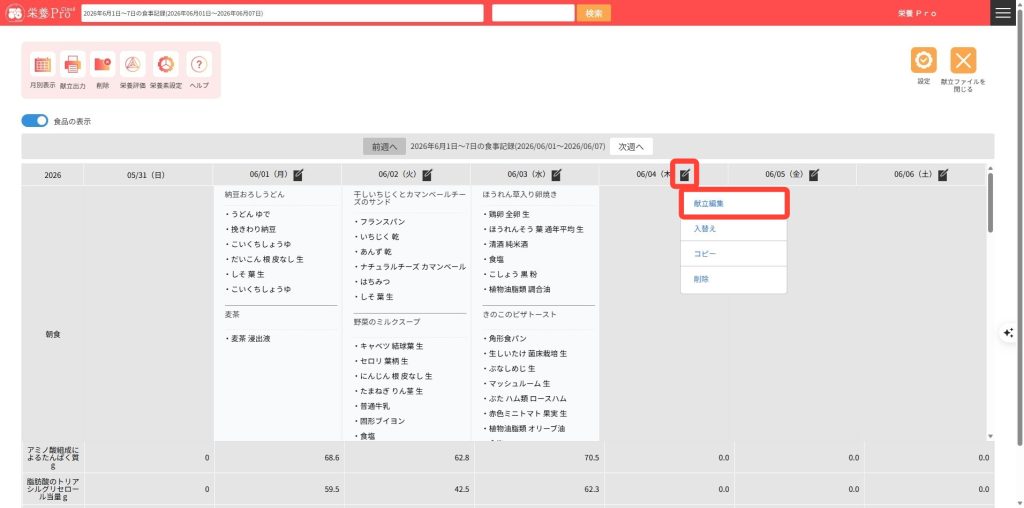The width and height of the screenshot is (1024, 508).
Task: Click the ほうれん草入り卵焼き dish title
Action: 520,195
